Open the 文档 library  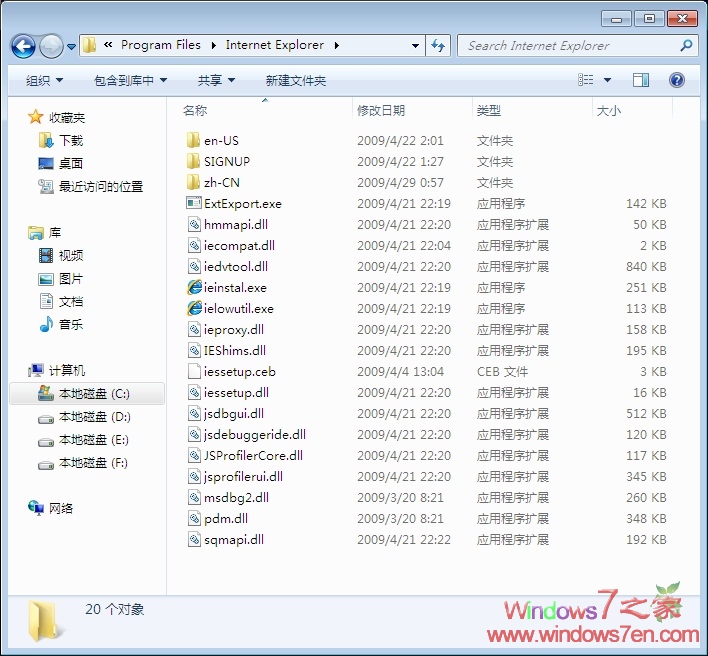point(71,301)
